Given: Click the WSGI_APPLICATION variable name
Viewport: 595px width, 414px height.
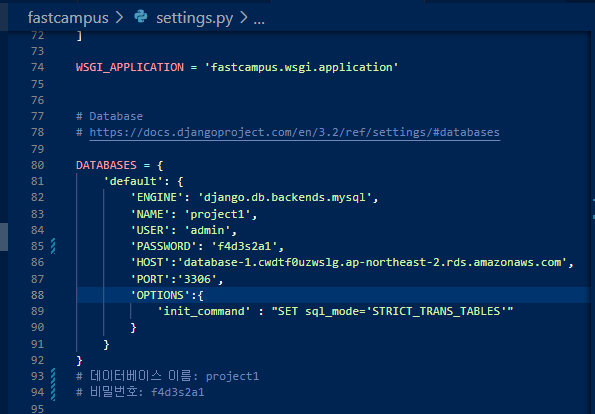Looking at the screenshot, I should [x=130, y=67].
